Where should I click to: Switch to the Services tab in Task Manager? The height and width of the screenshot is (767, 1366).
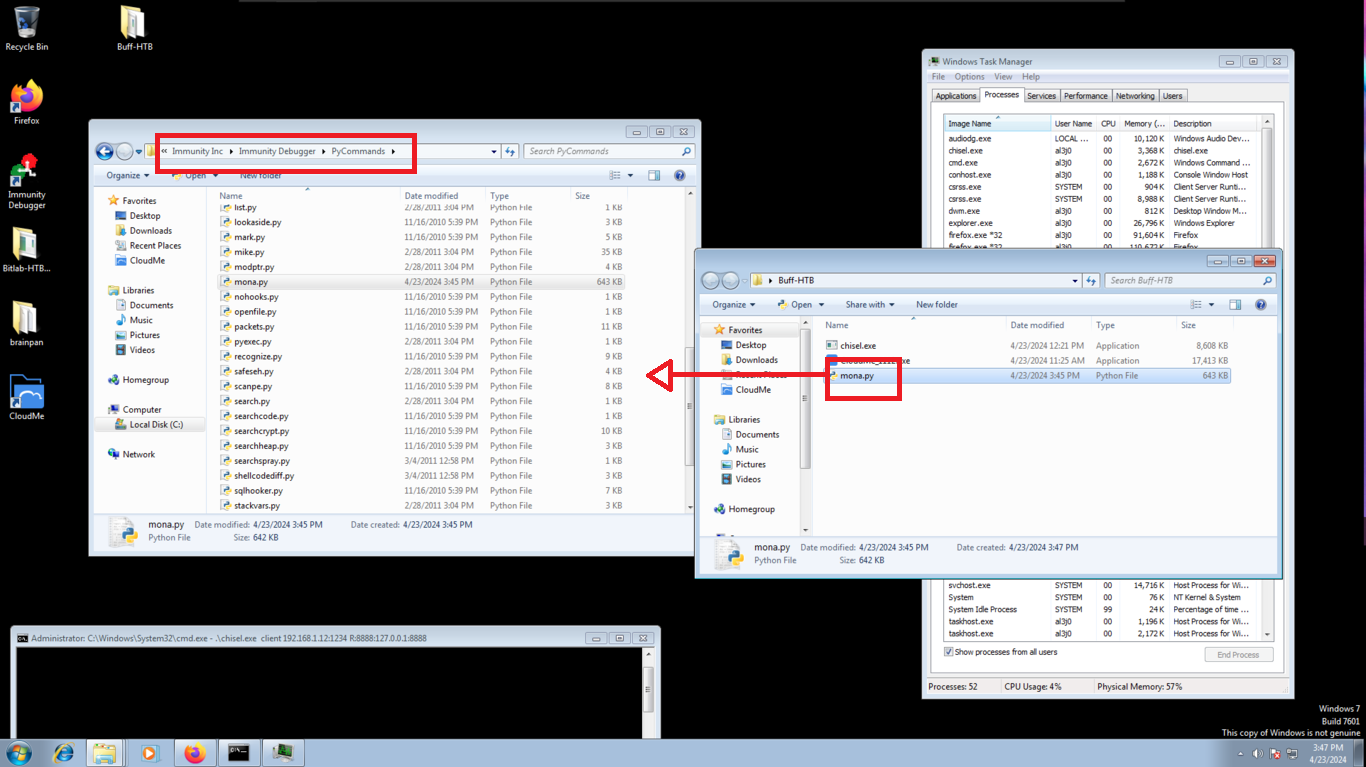[x=1041, y=96]
